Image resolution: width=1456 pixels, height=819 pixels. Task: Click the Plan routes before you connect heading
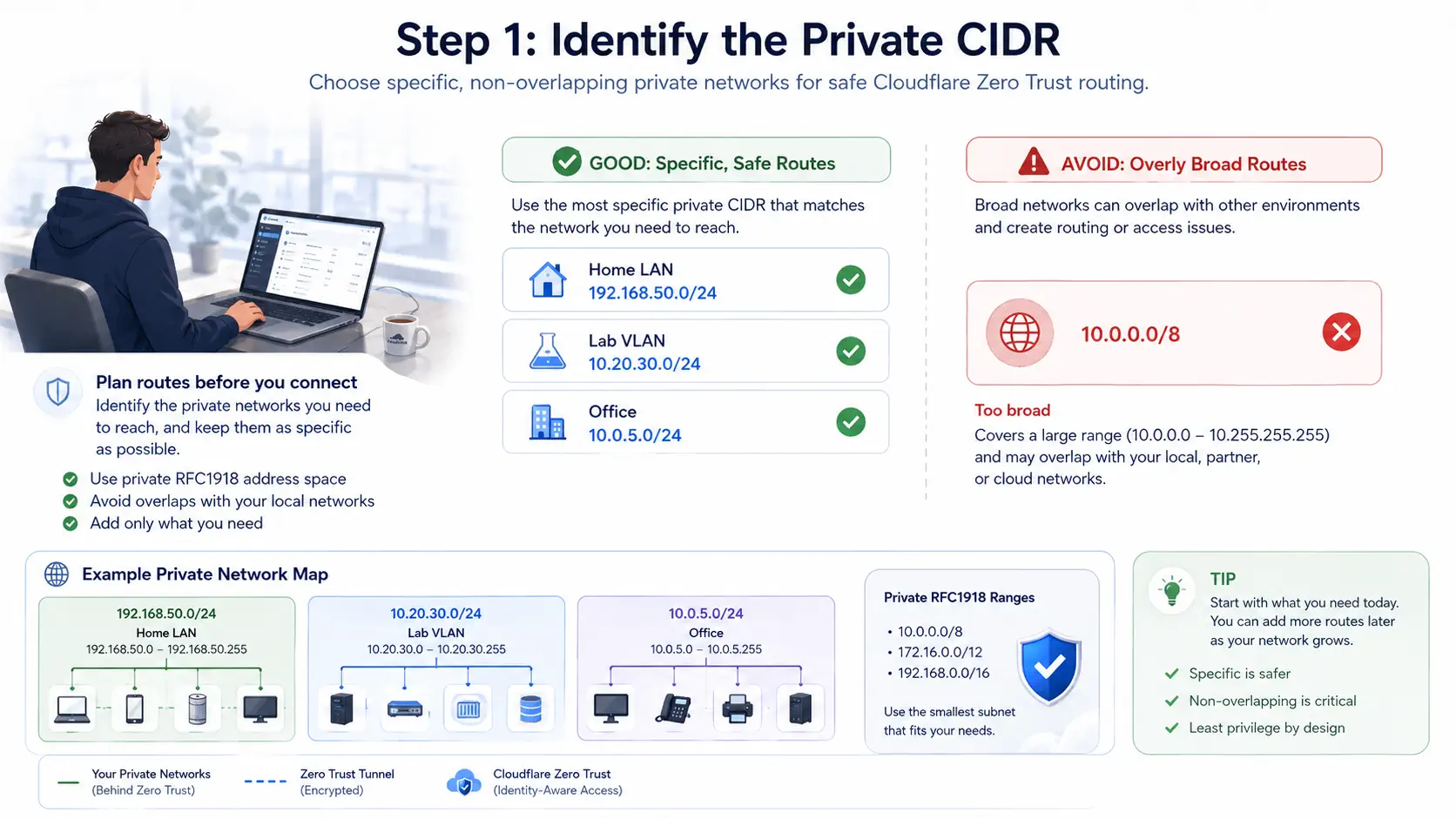point(226,382)
